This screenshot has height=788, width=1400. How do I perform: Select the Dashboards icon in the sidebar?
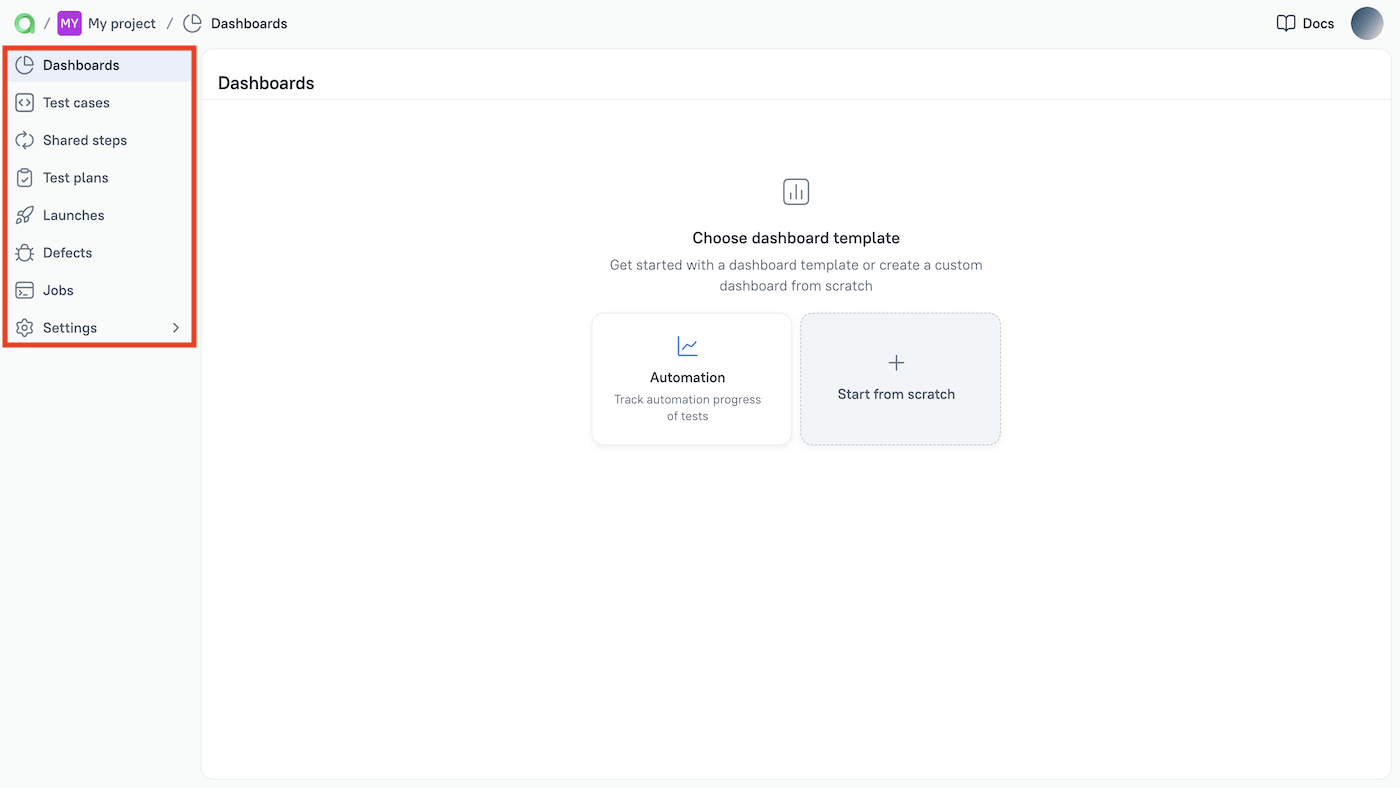pos(23,64)
